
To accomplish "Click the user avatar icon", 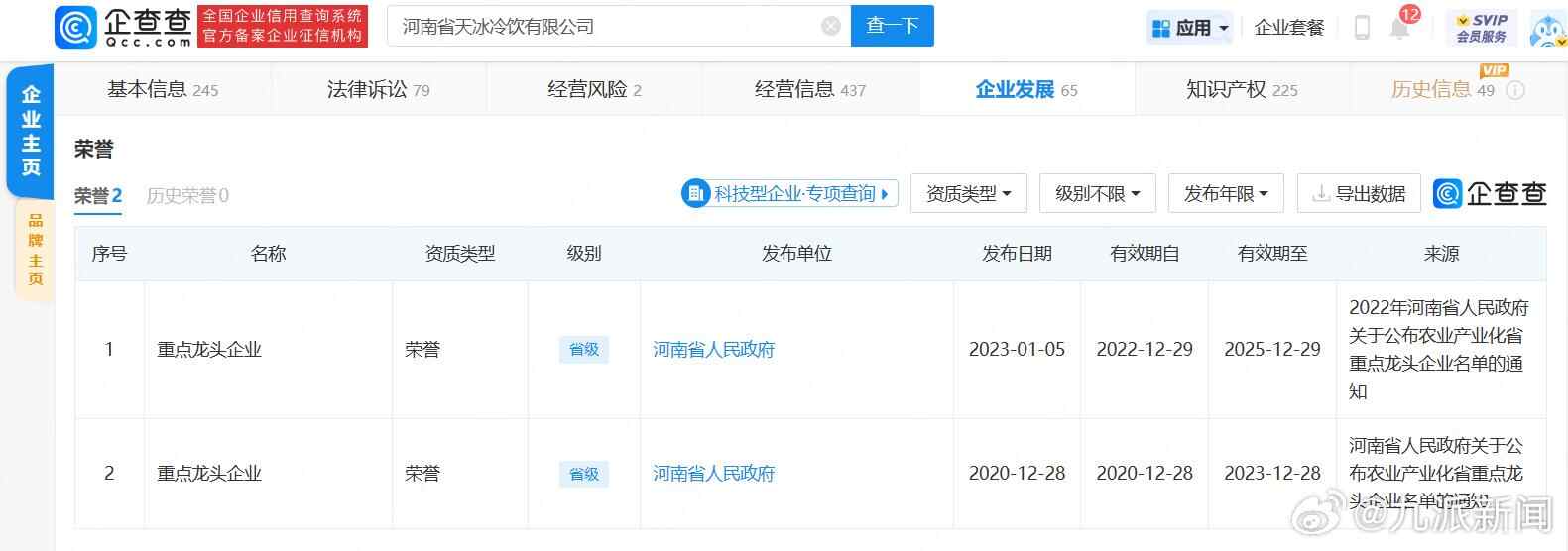I will click(x=1547, y=30).
